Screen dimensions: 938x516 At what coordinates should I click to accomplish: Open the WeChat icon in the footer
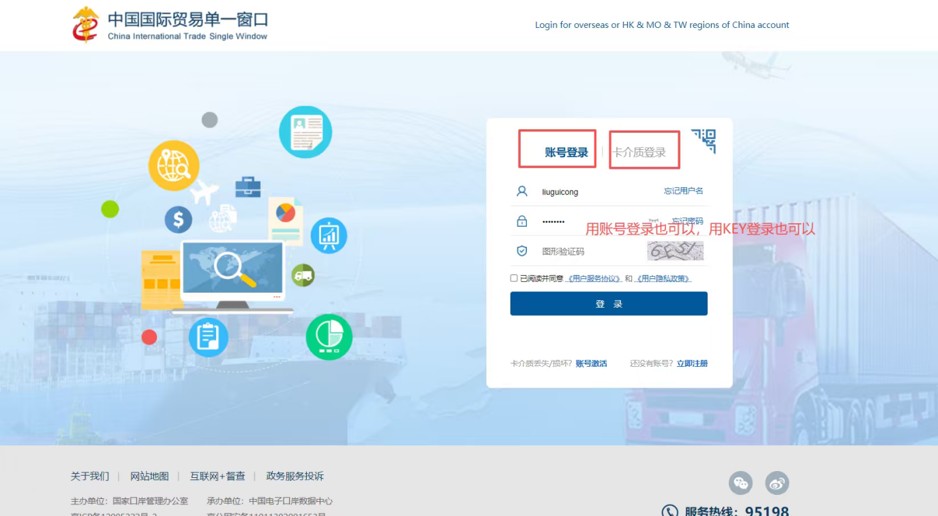pyautogui.click(x=741, y=483)
